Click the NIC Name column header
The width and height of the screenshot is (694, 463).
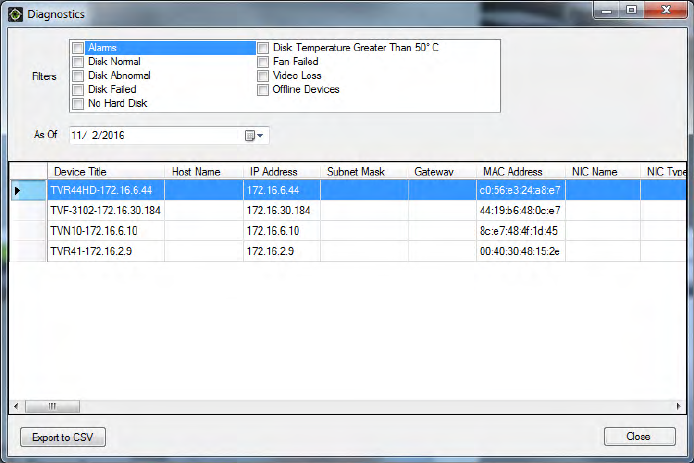[x=603, y=172]
